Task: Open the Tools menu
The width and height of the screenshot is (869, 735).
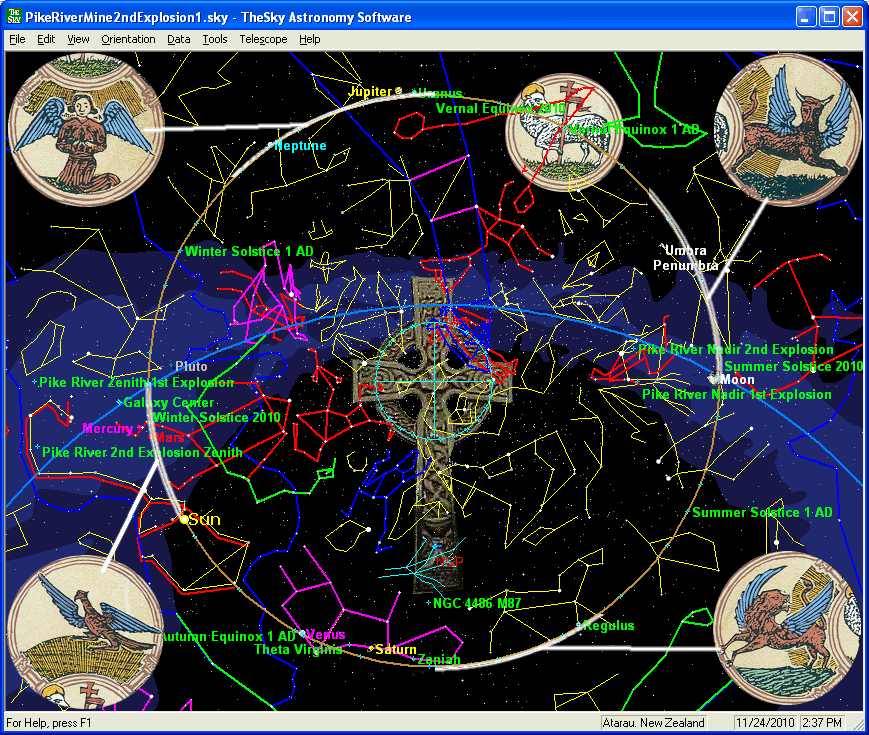Action: tap(214, 39)
